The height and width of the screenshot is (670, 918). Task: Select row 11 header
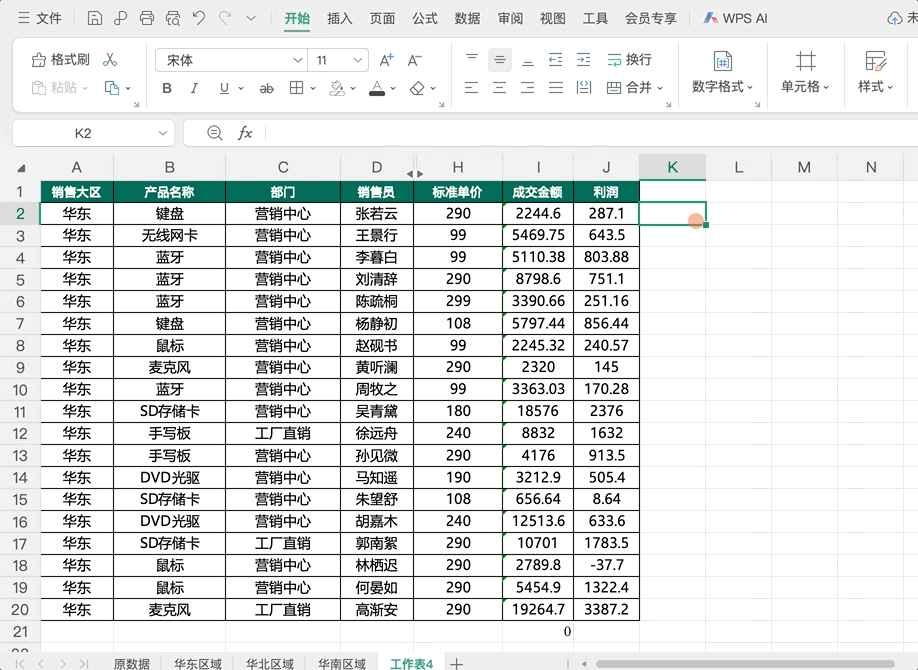(20, 412)
